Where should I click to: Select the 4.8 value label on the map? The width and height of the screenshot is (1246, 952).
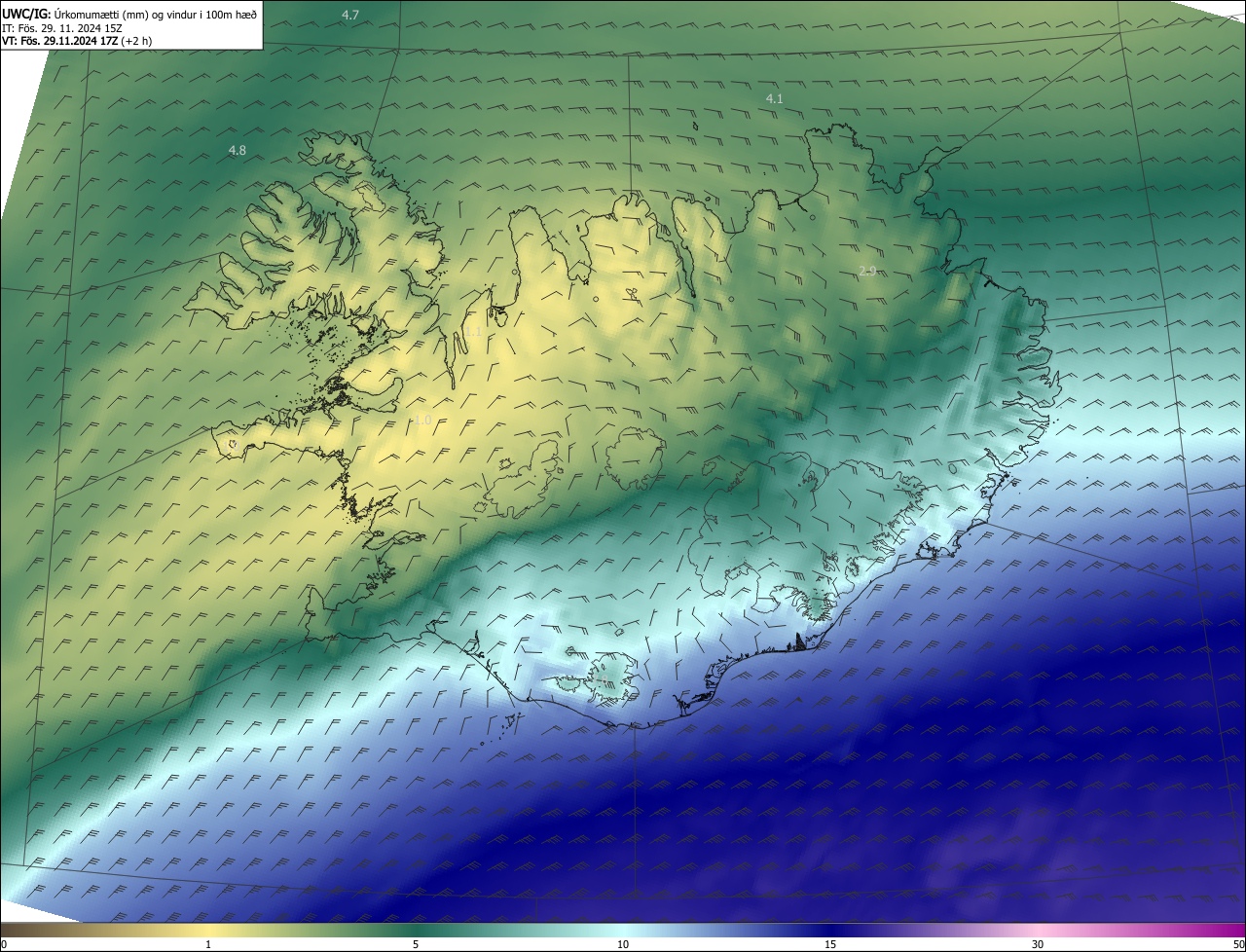tap(237, 150)
